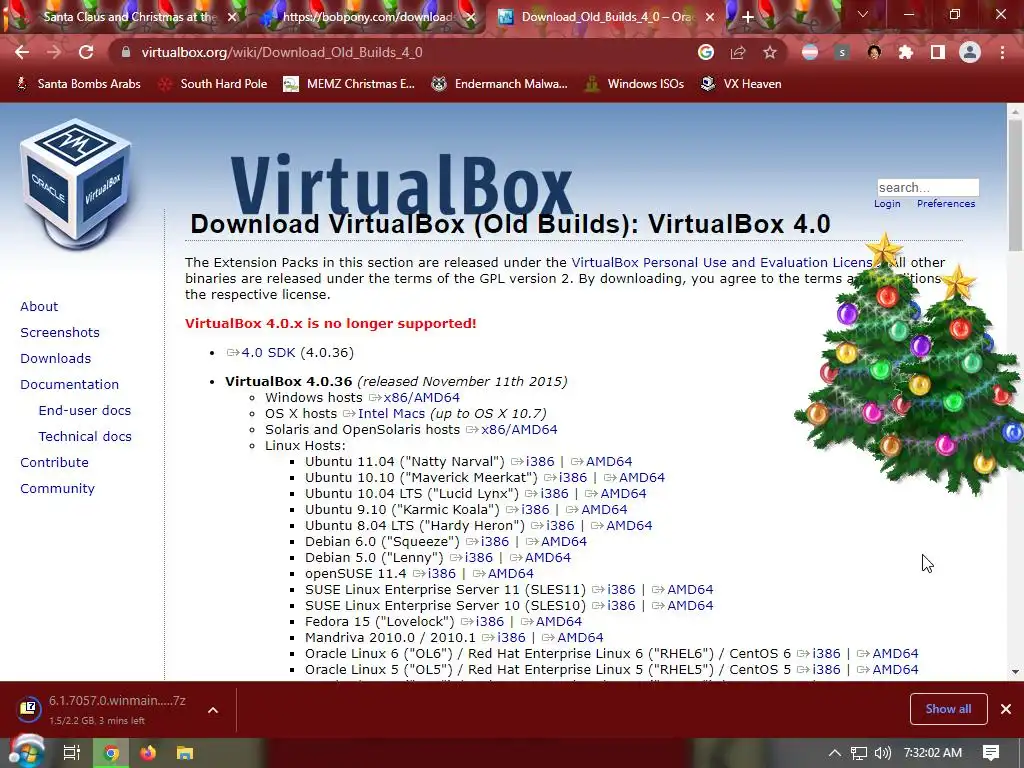Open the Windows Start orb
The image size is (1024, 768).
point(26,752)
